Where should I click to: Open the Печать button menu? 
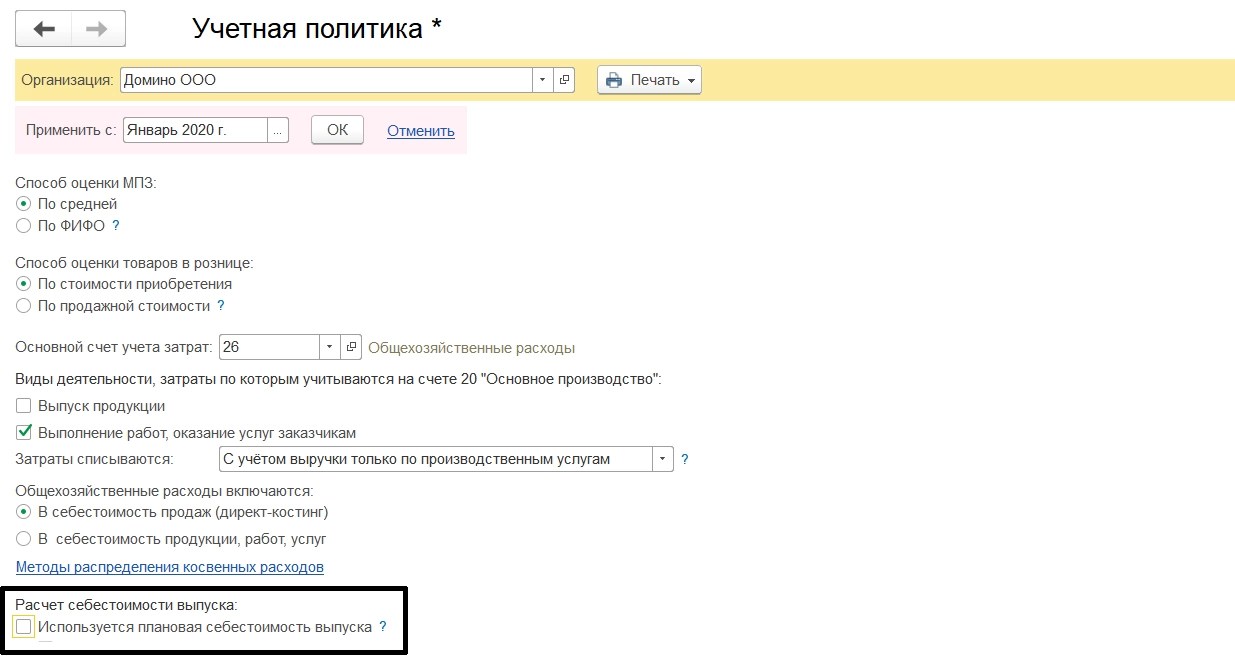click(649, 80)
